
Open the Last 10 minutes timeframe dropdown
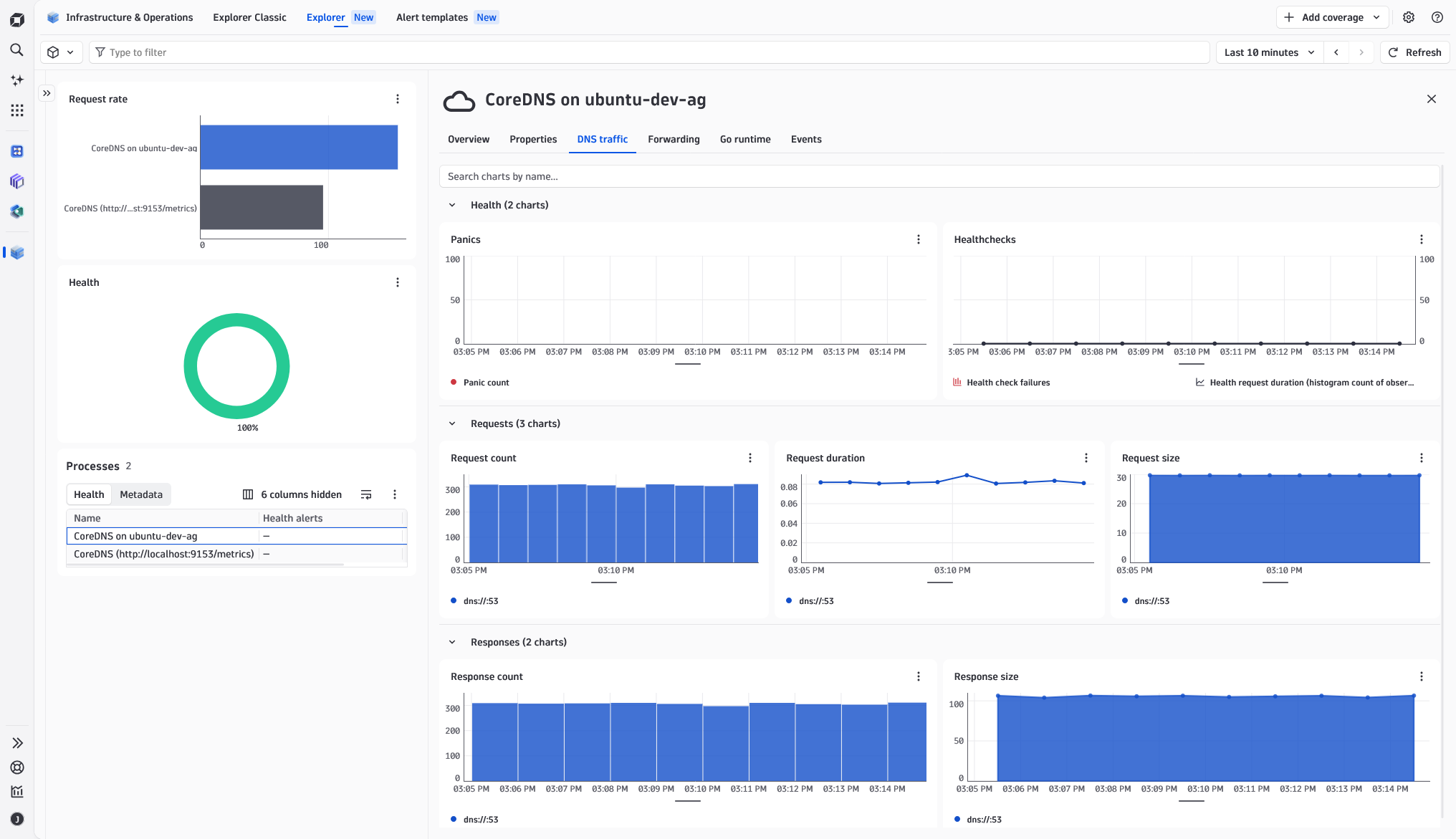pos(1269,52)
